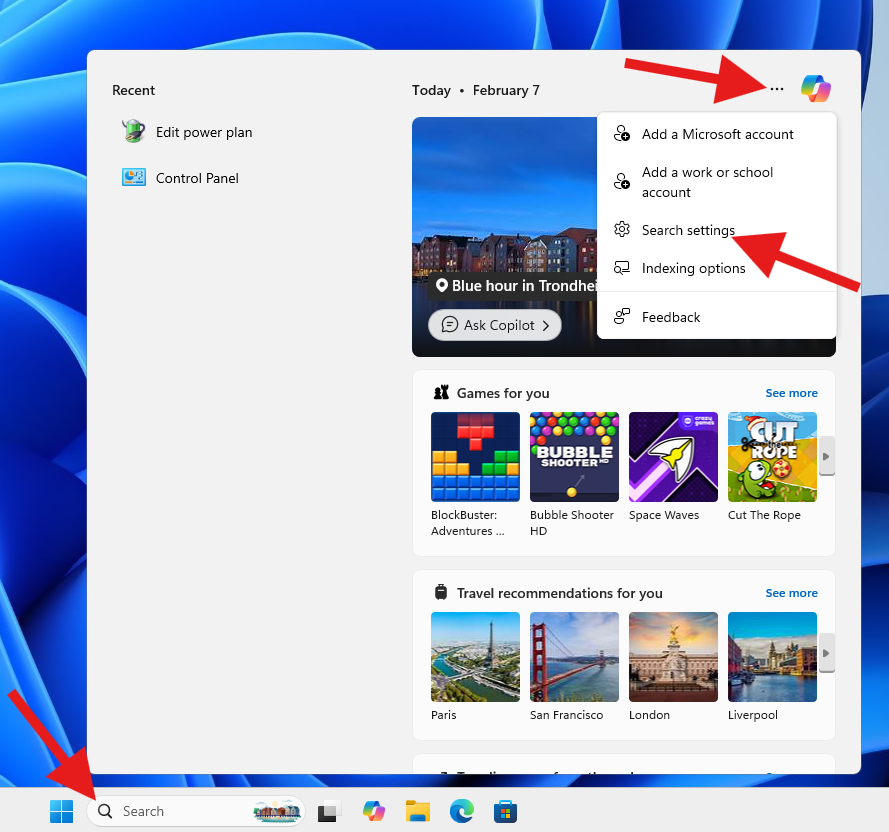Open the Windows Start button
Viewport: 889px width, 832px height.
pyautogui.click(x=62, y=811)
